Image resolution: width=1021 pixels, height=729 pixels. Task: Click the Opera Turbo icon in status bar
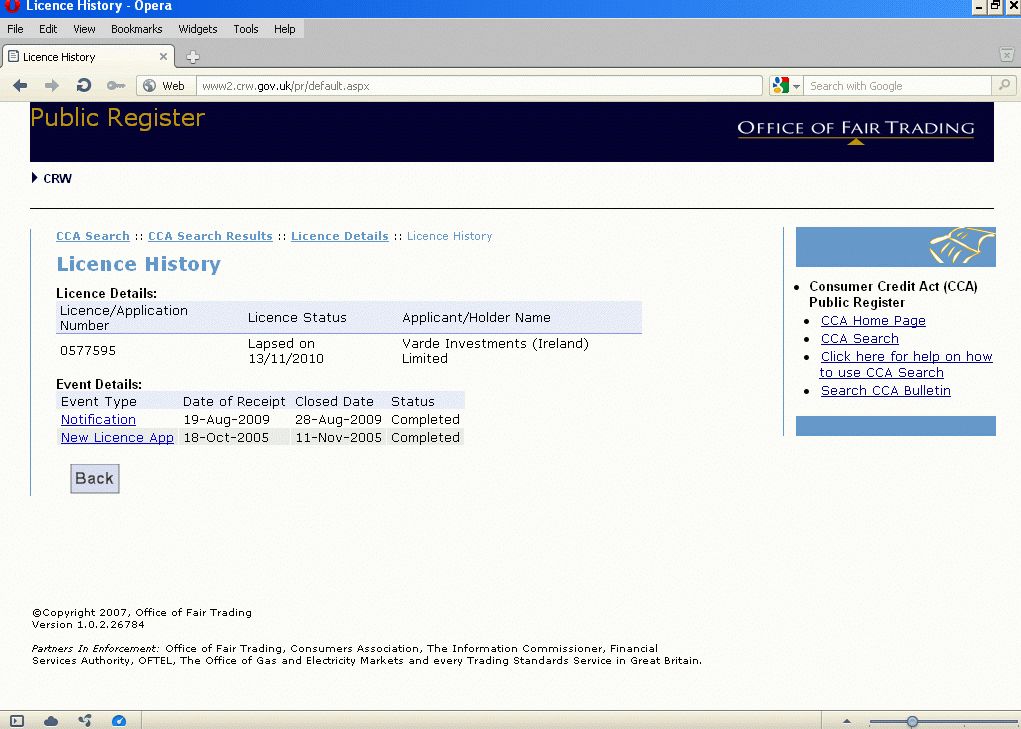click(119, 721)
